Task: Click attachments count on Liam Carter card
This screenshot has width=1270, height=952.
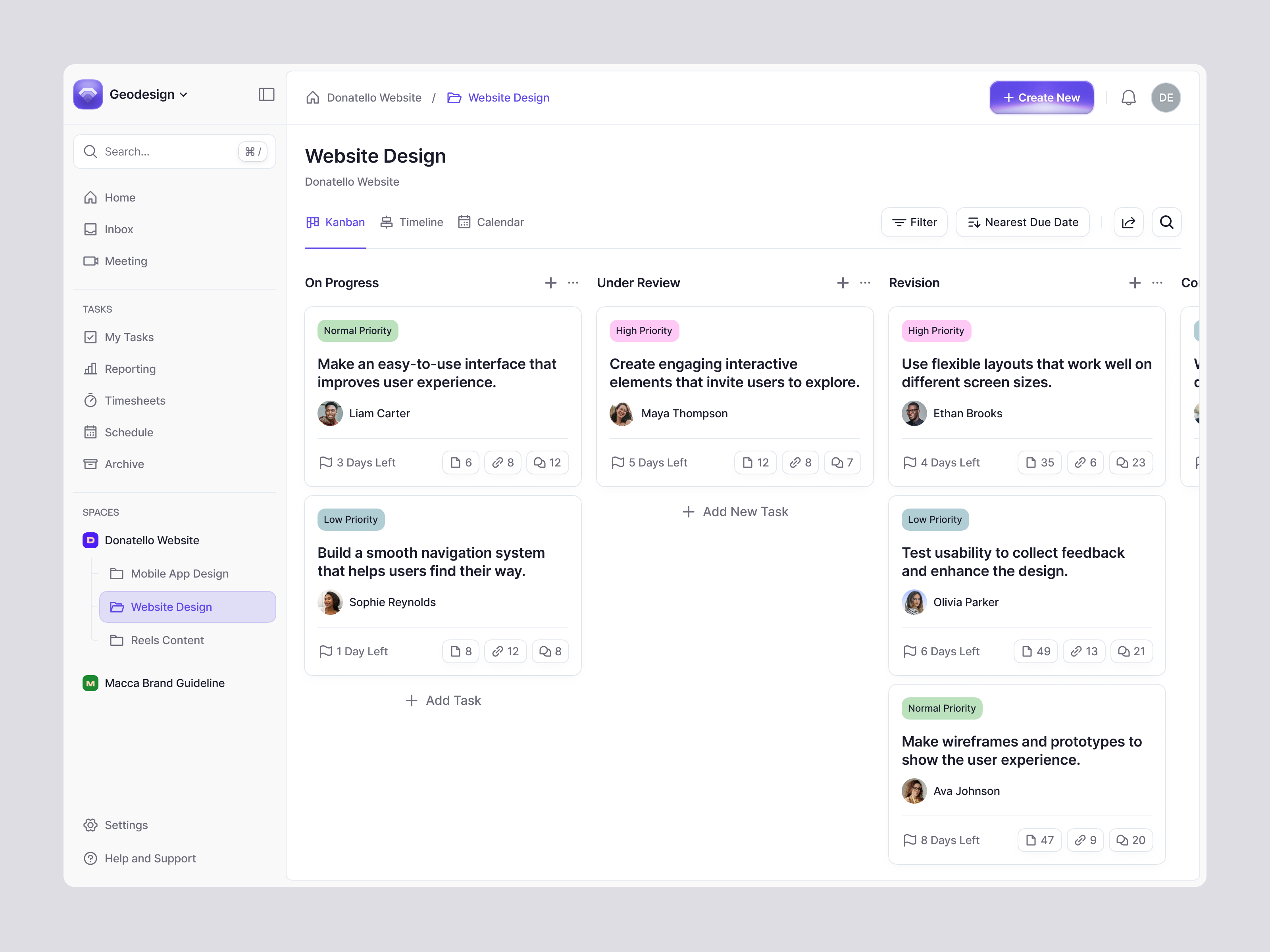Action: pos(461,463)
